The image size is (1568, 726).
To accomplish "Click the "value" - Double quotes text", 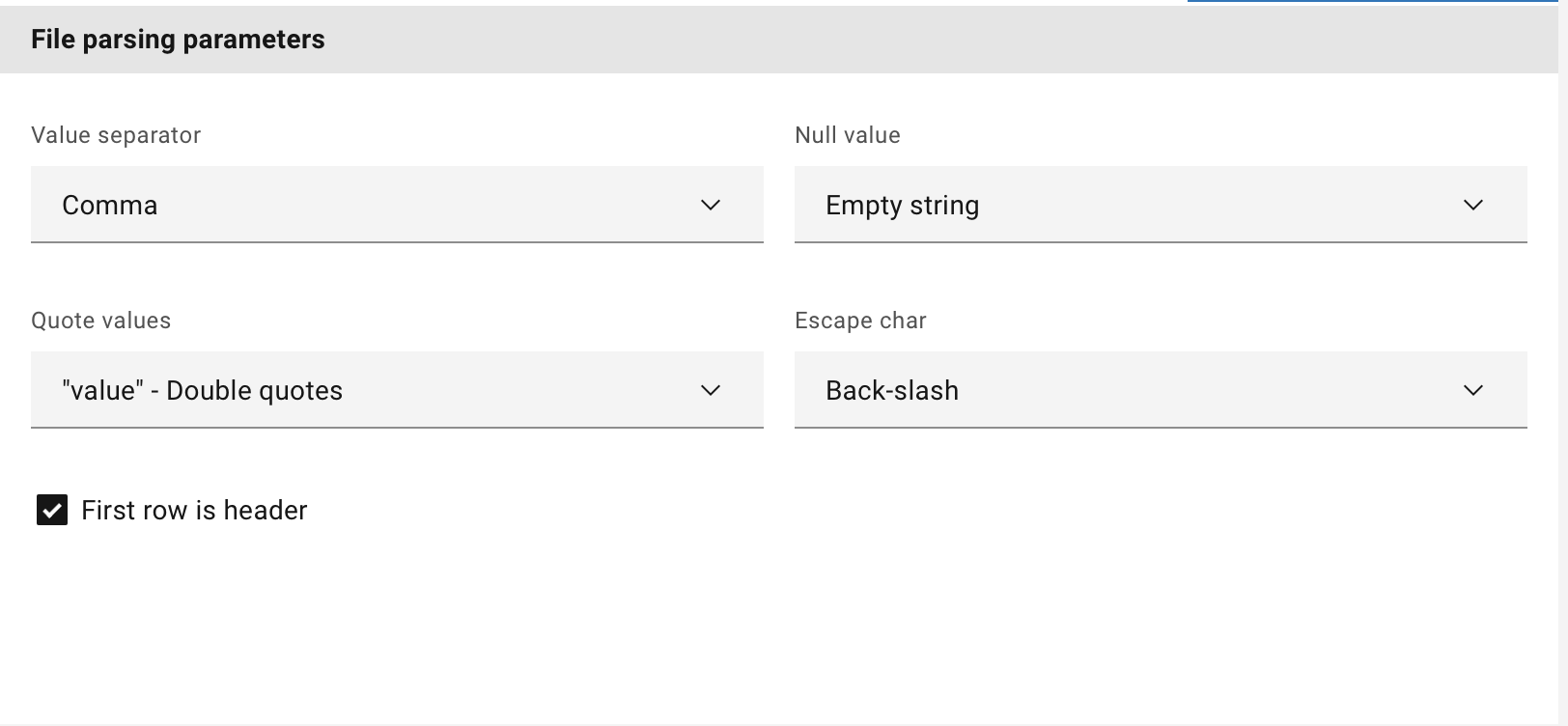I will (x=202, y=390).
